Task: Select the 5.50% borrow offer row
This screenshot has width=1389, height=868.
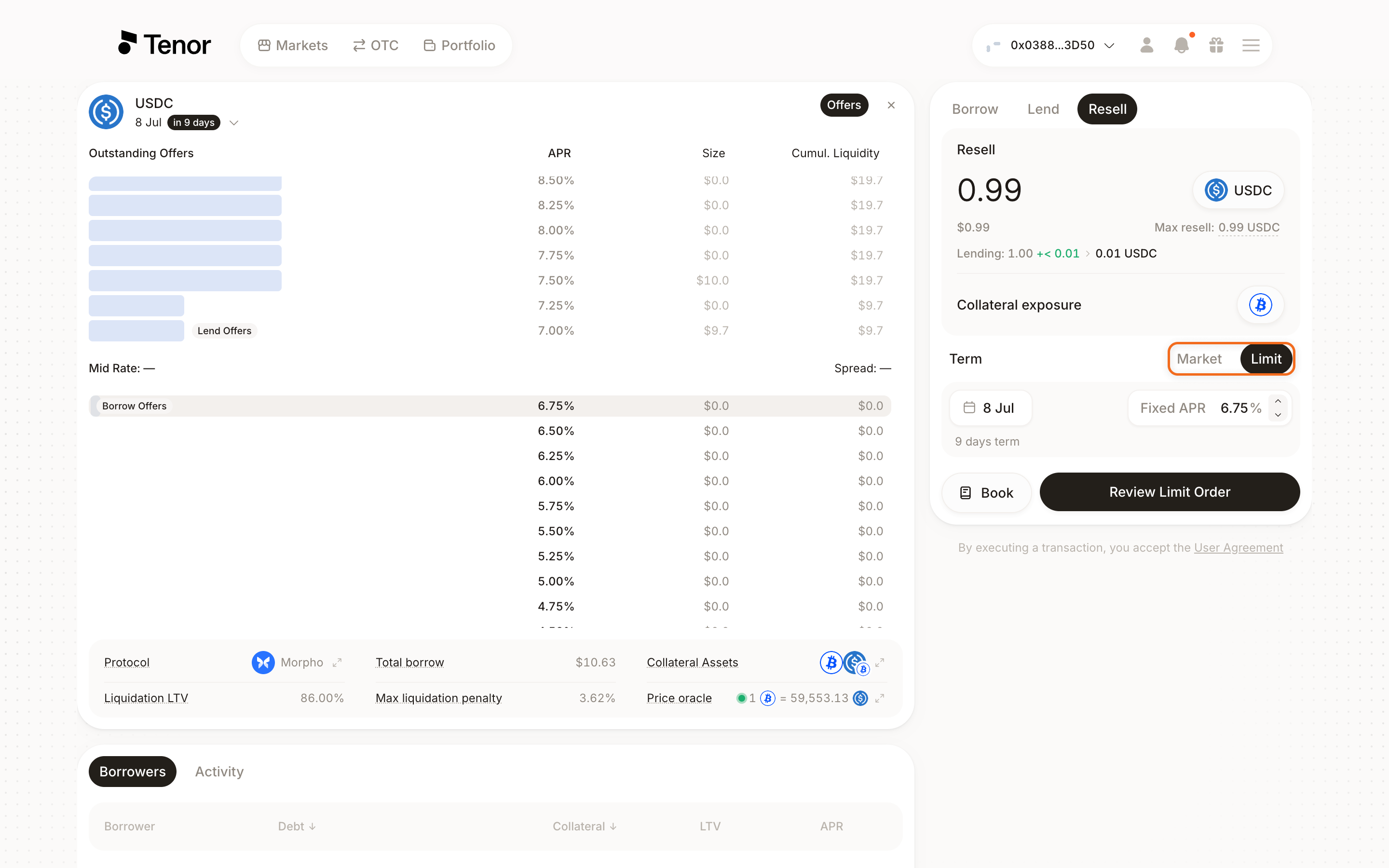Action: 490,531
